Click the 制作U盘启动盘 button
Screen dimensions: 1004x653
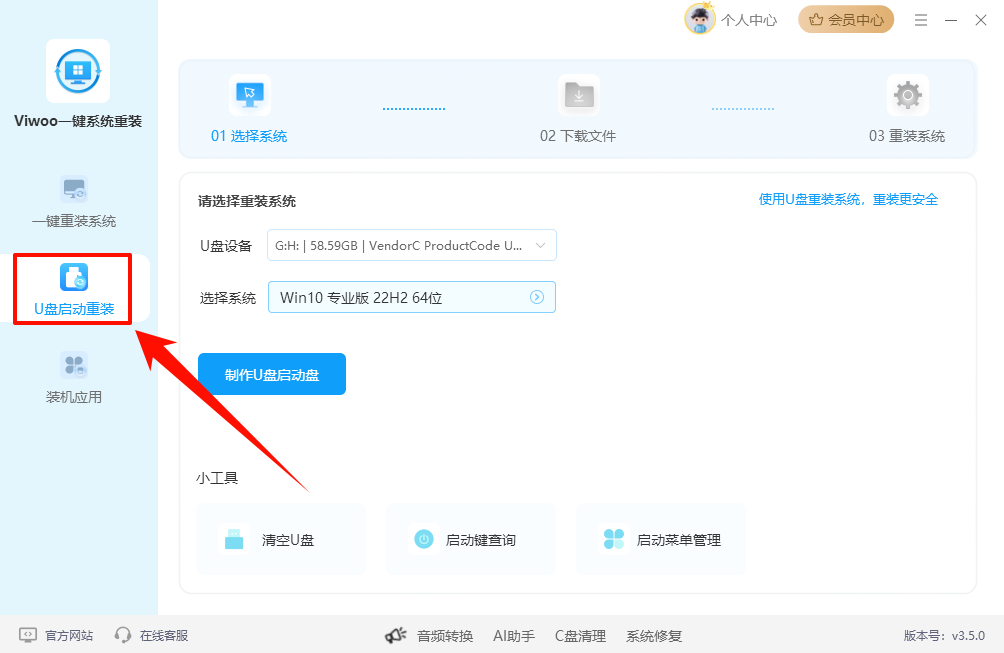[x=272, y=374]
